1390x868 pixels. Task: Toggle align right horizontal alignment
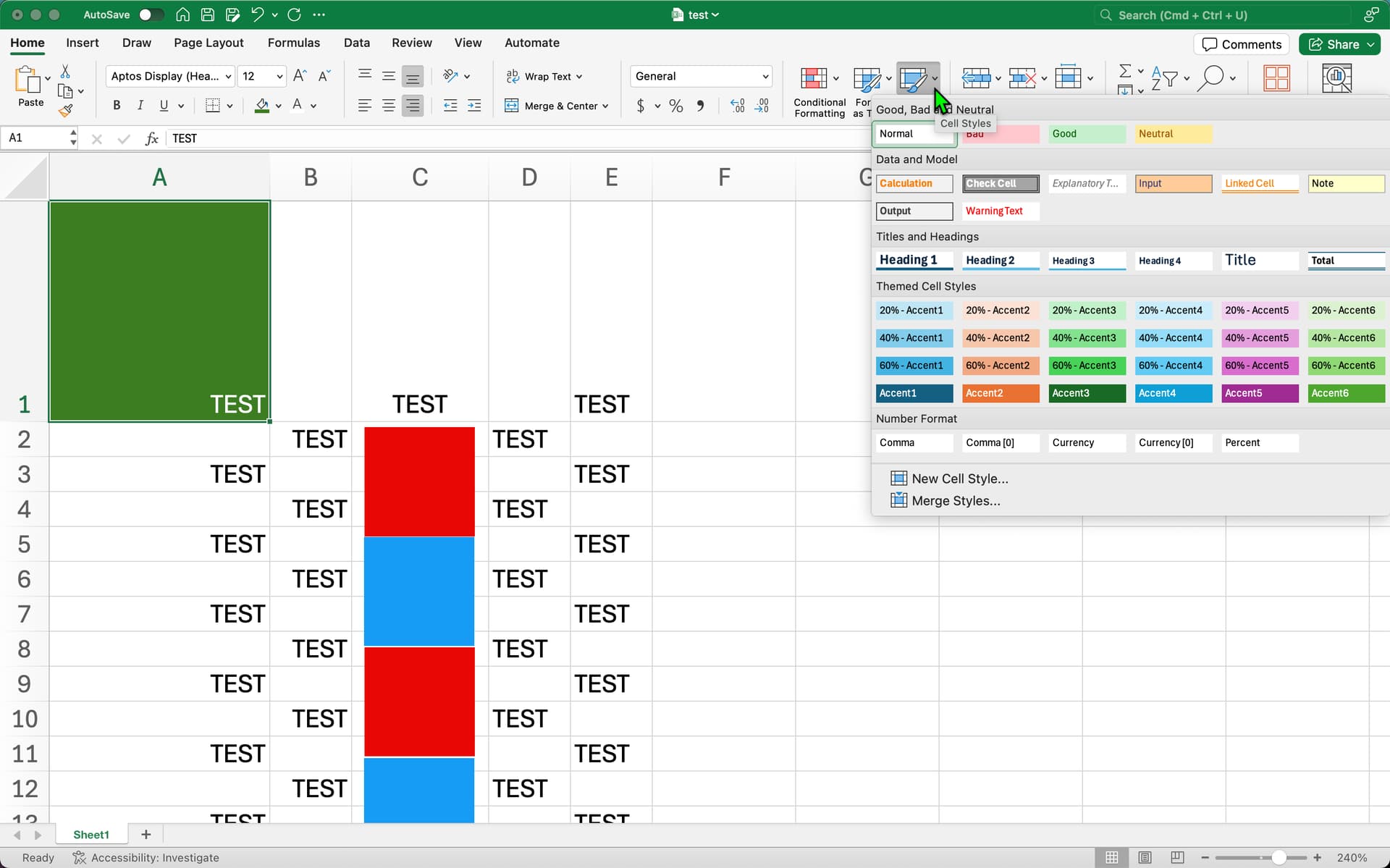413,106
